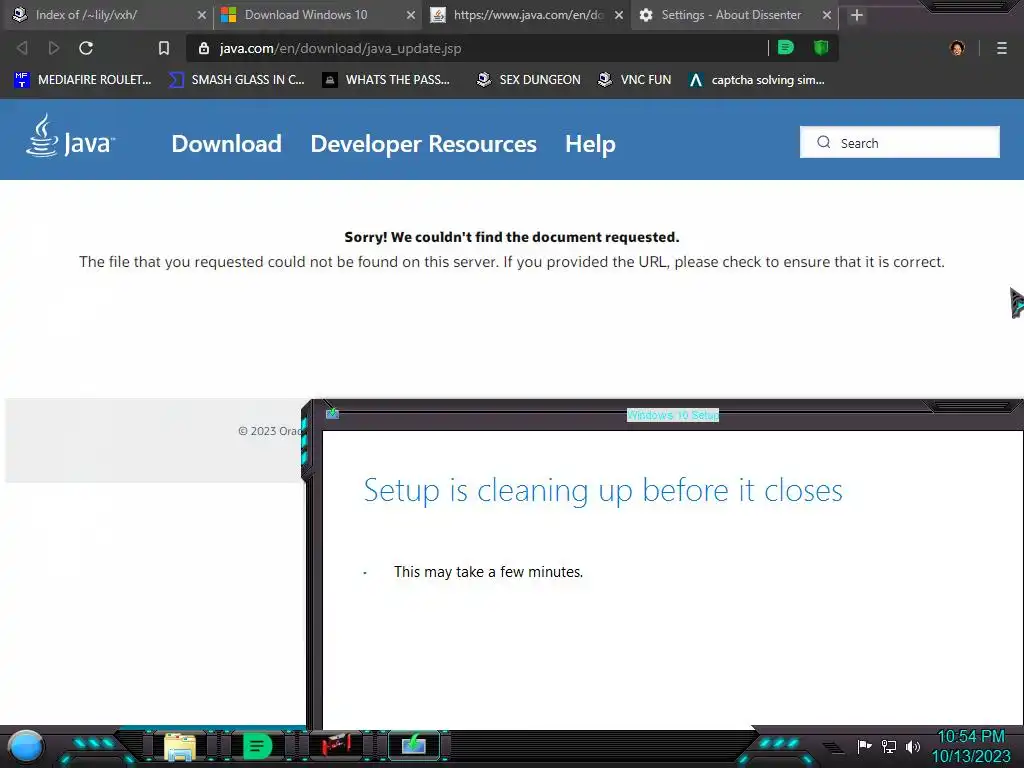
Task: Click 'This may take a few minutes.' text
Action: pos(488,571)
